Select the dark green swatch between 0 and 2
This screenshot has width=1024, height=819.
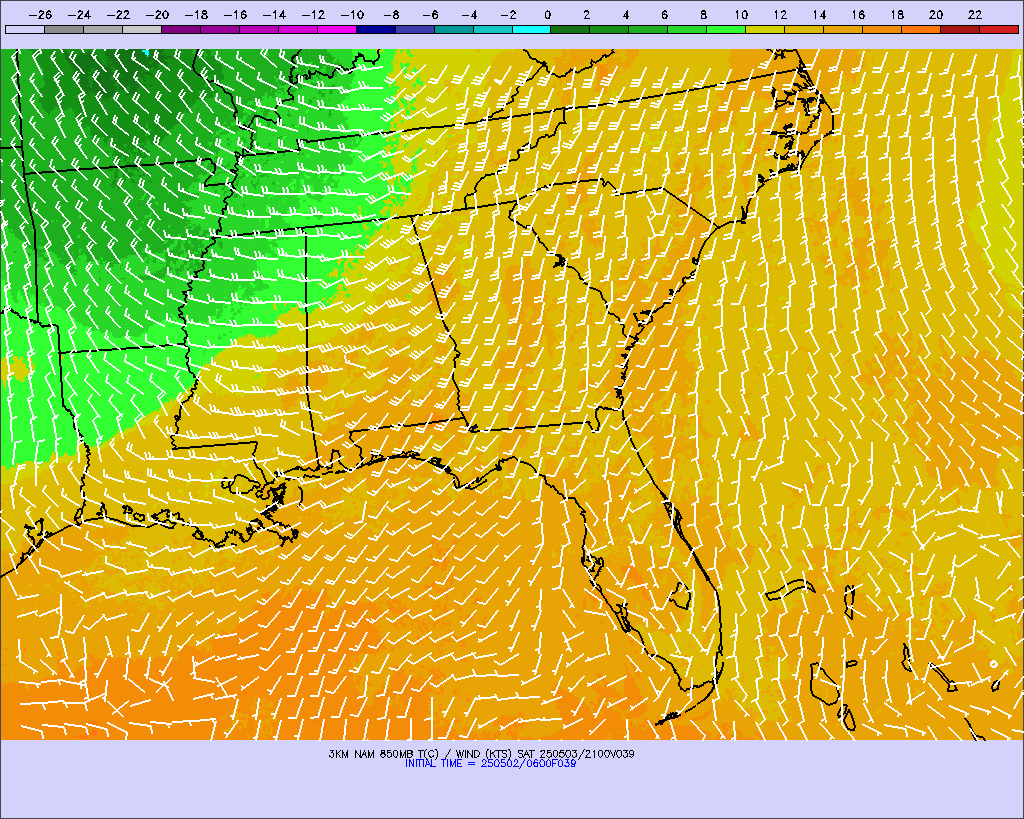click(570, 29)
